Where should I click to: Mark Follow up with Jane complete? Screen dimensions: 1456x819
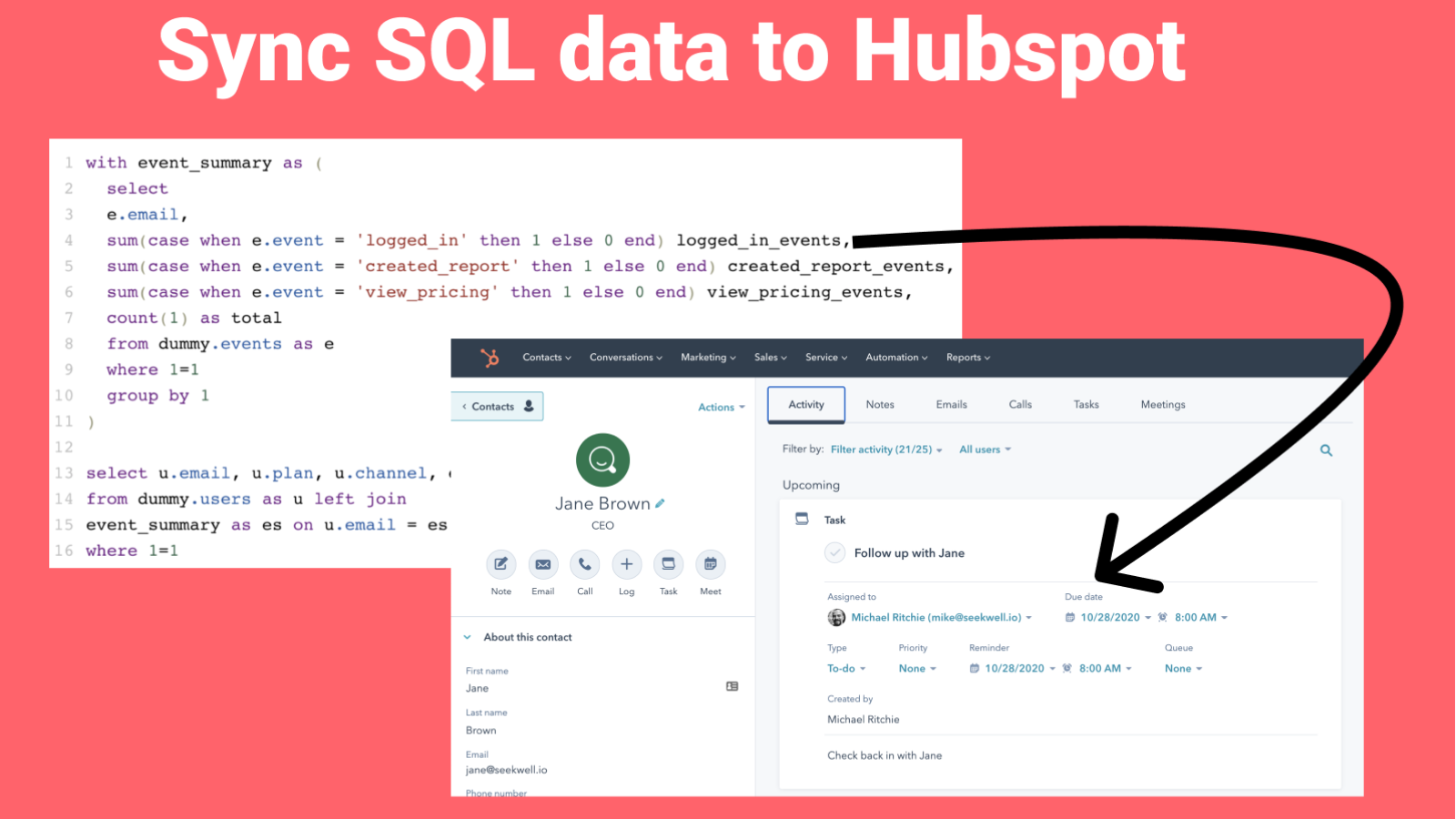835,552
